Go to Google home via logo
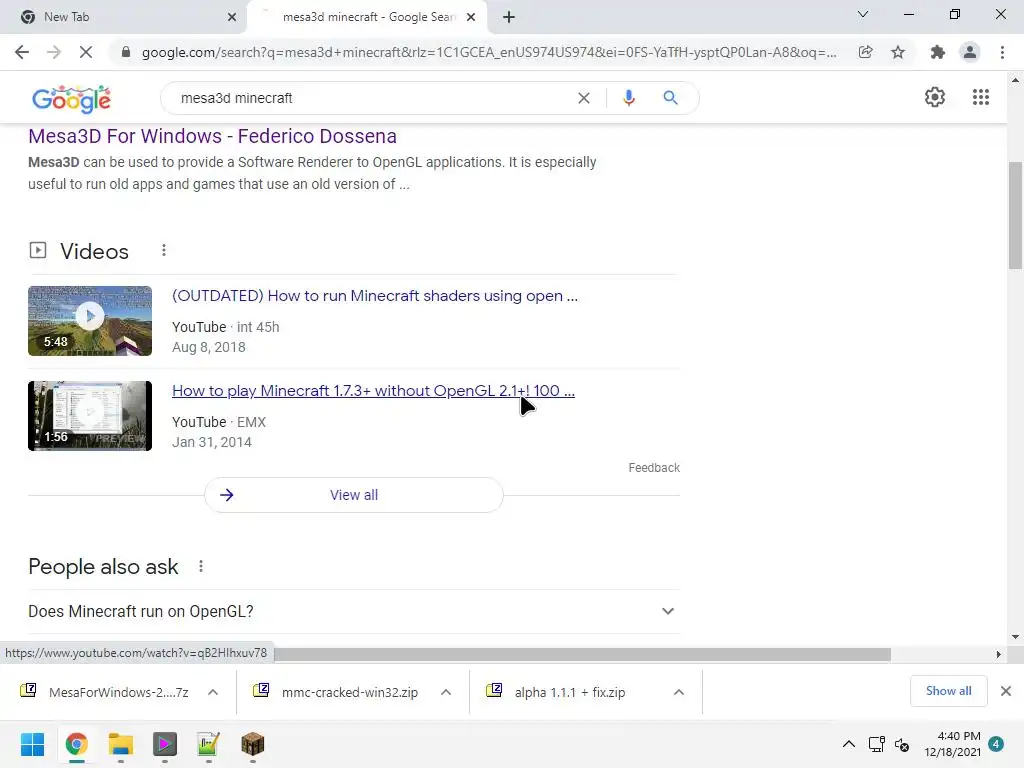 pos(71,99)
